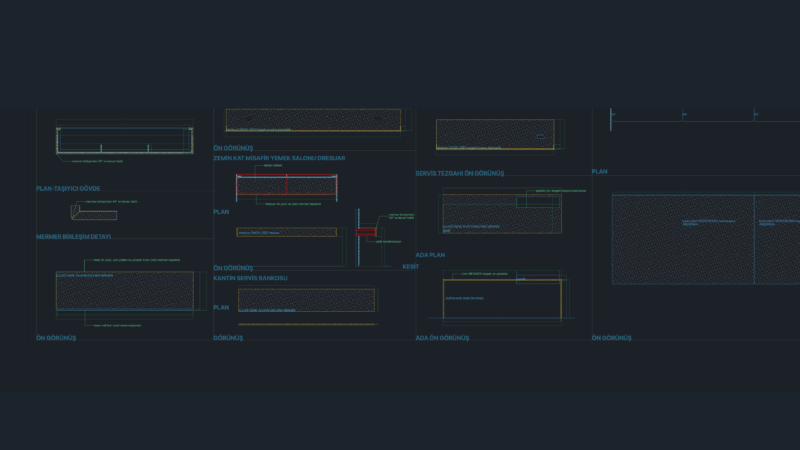
Task: Click the ada front view yellow outline
Action: tap(502, 299)
